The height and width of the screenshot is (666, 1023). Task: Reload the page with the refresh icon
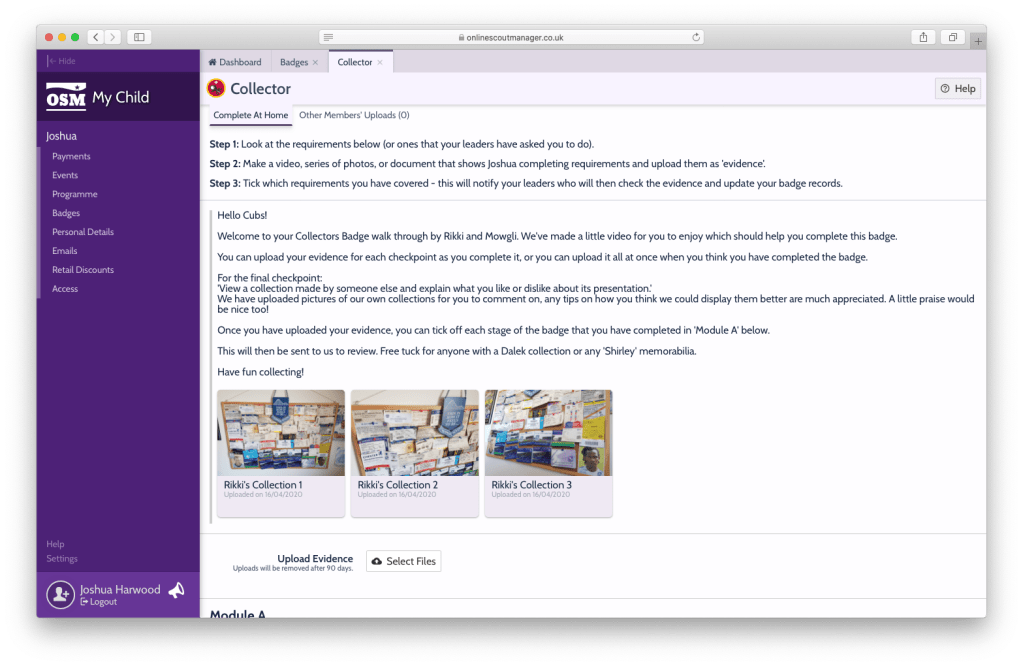(696, 37)
